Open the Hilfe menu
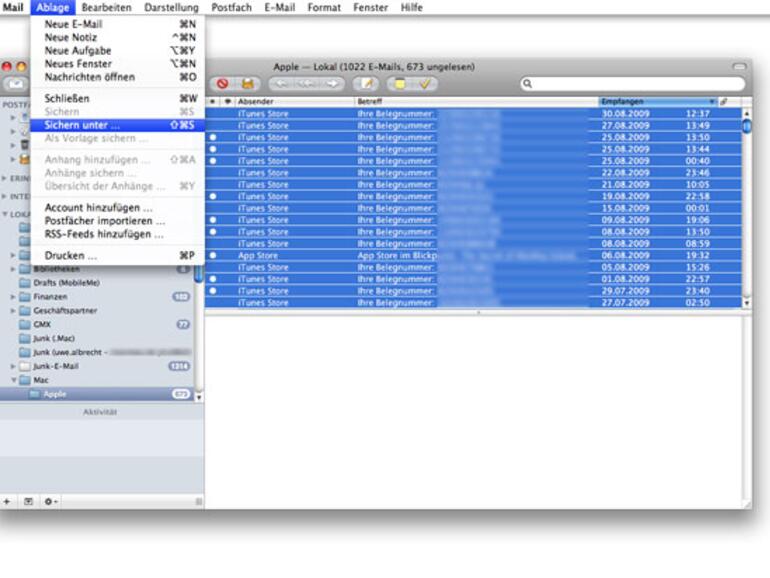770x578 pixels. click(x=412, y=7)
